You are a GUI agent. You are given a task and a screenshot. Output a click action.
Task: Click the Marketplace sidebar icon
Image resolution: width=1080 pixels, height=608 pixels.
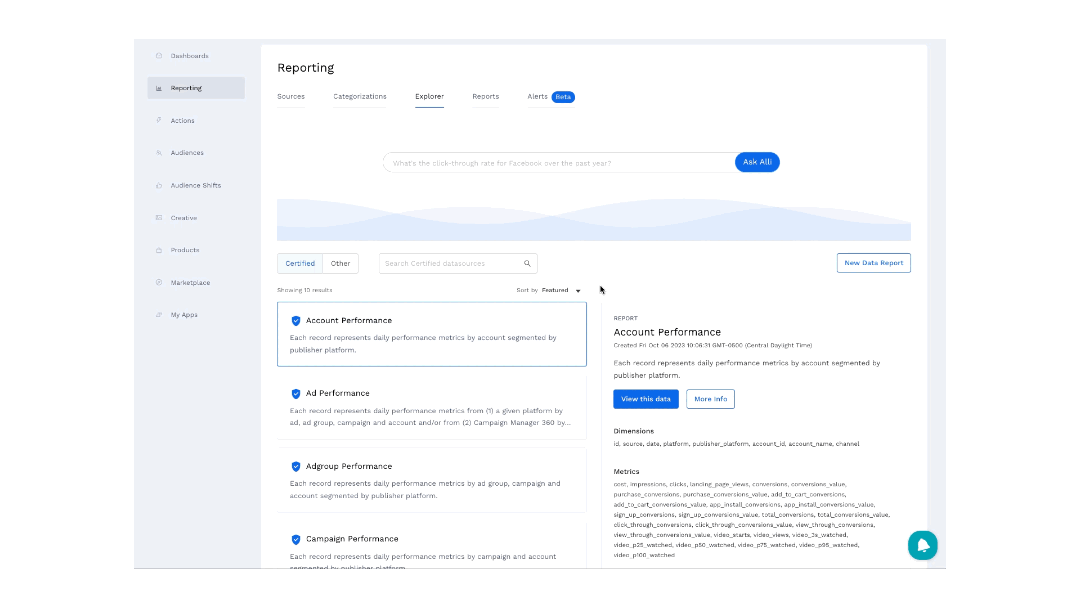159,283
